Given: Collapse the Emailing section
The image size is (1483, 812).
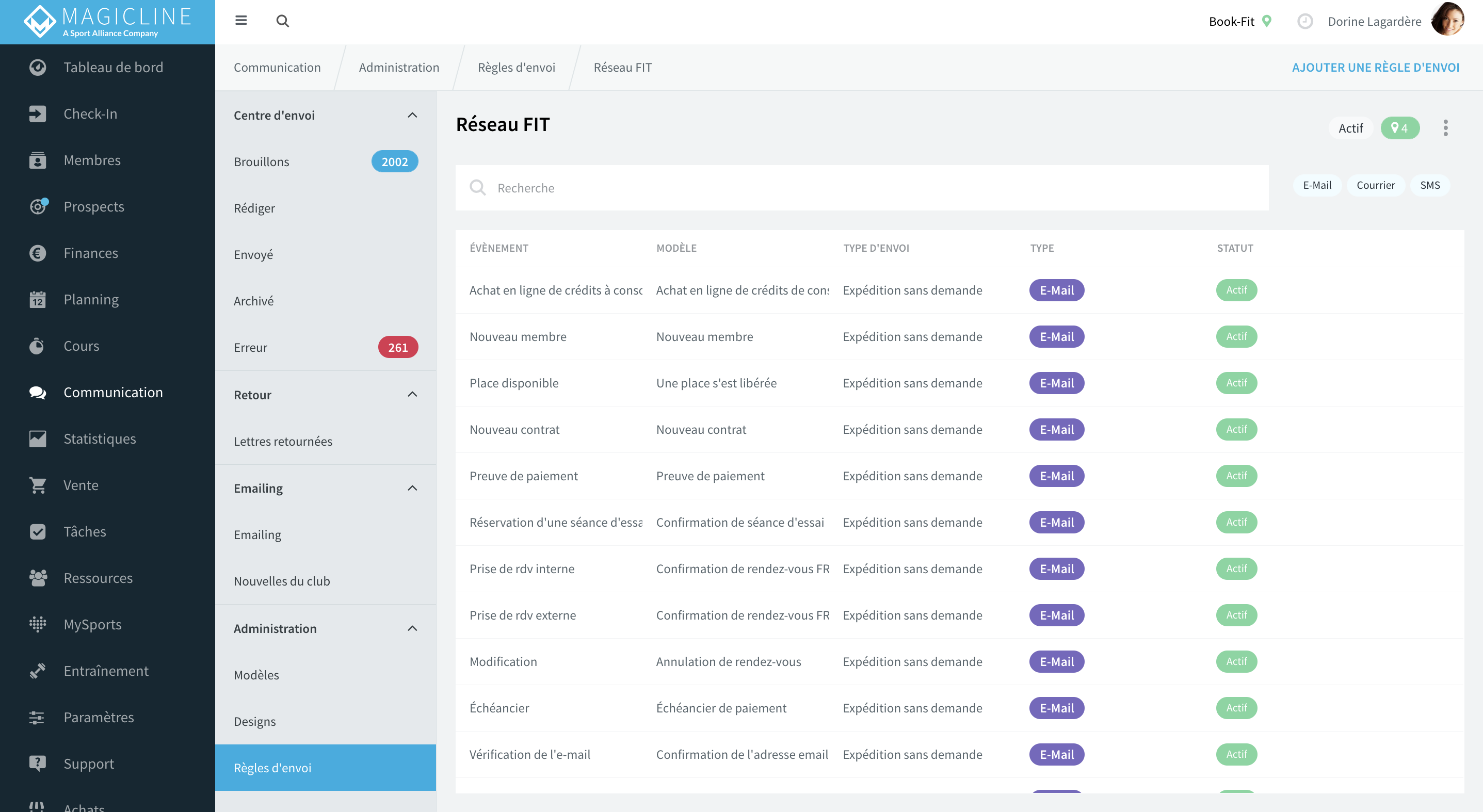Looking at the screenshot, I should tap(412, 488).
